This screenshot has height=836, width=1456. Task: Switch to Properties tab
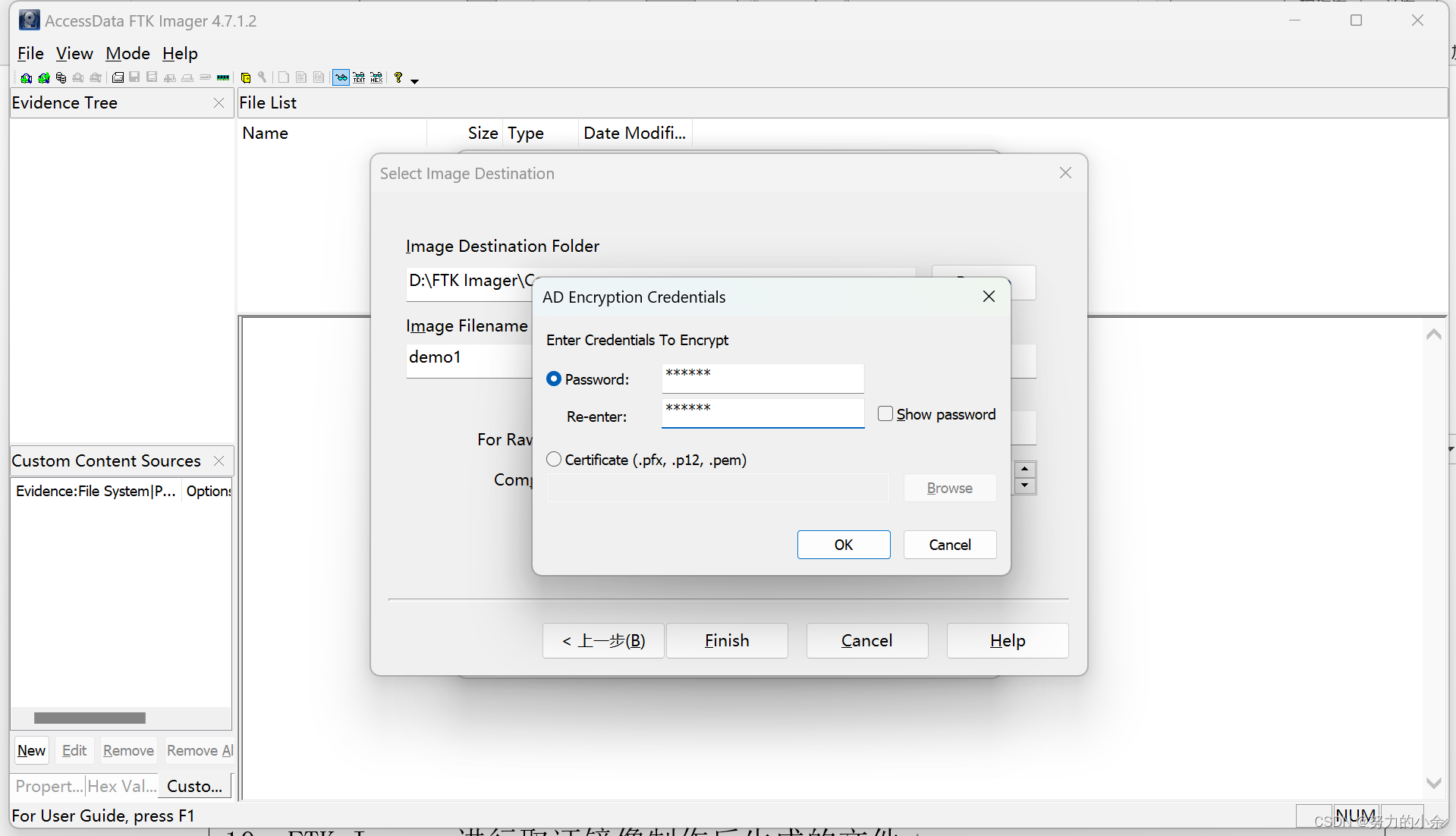pos(49,786)
